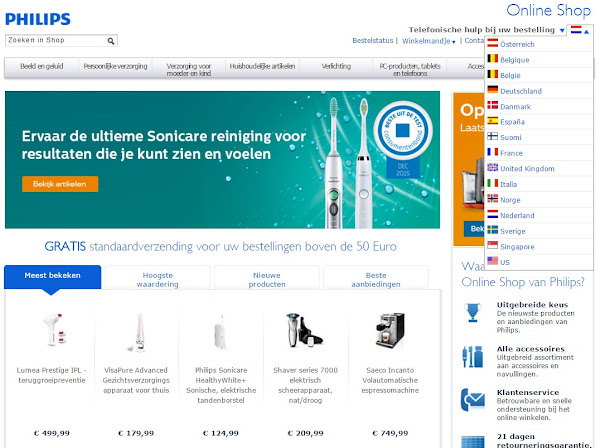Click the Nederland flag in the list
Viewport: 600px width, 448px height.
[492, 215]
